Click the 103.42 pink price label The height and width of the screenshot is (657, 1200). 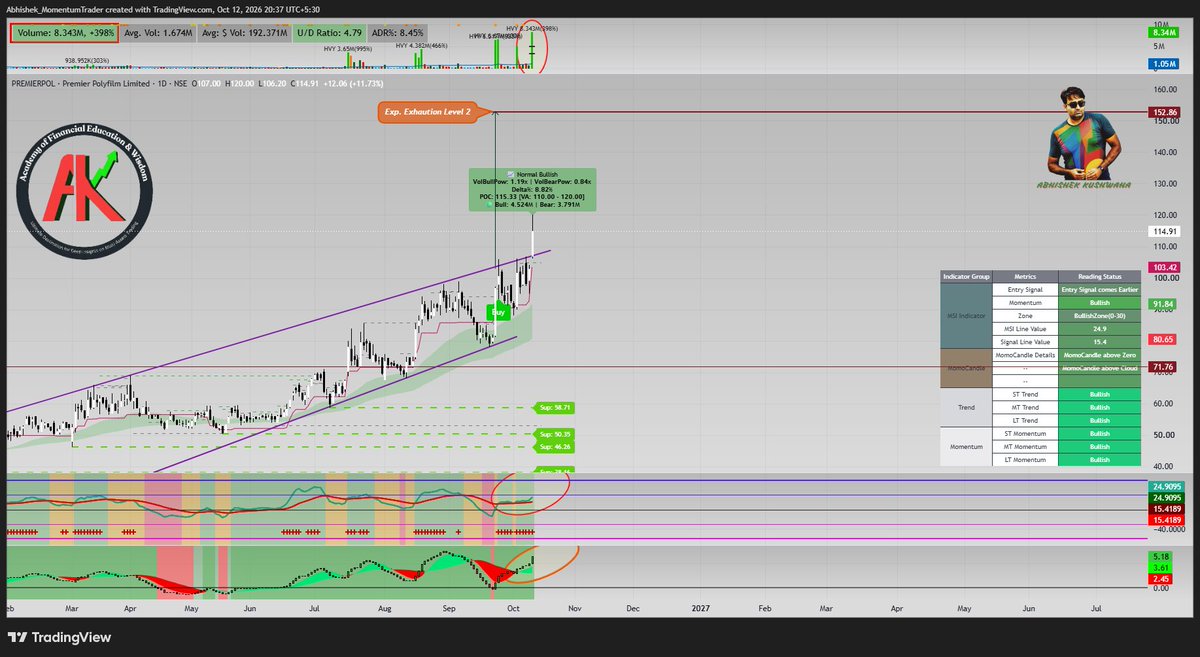coord(1166,267)
